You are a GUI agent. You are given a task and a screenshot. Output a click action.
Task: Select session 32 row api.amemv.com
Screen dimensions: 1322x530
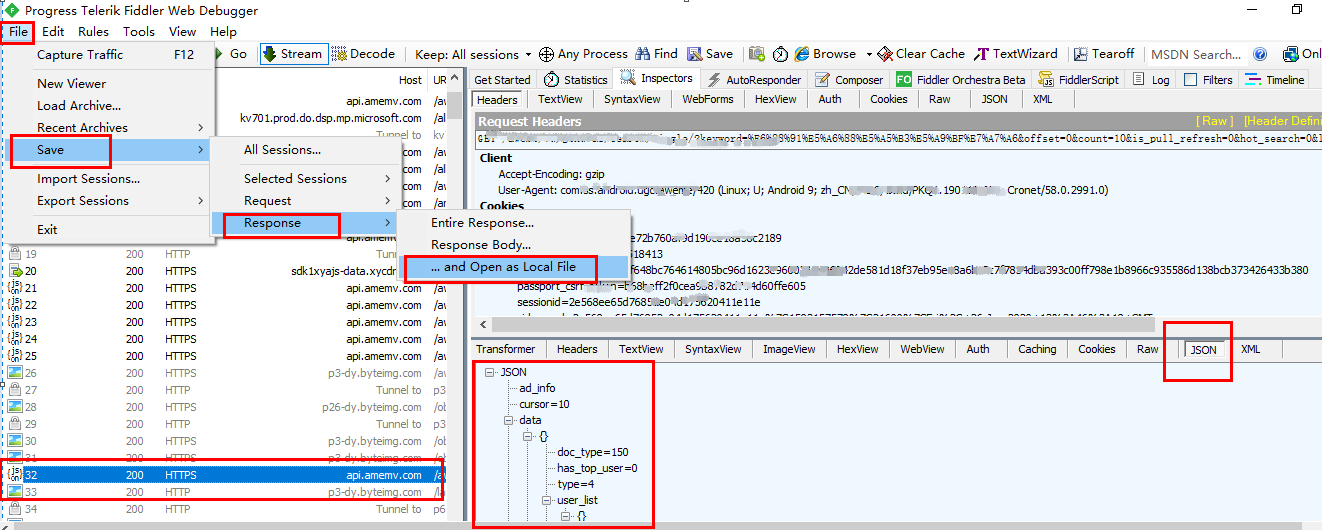coord(224,475)
